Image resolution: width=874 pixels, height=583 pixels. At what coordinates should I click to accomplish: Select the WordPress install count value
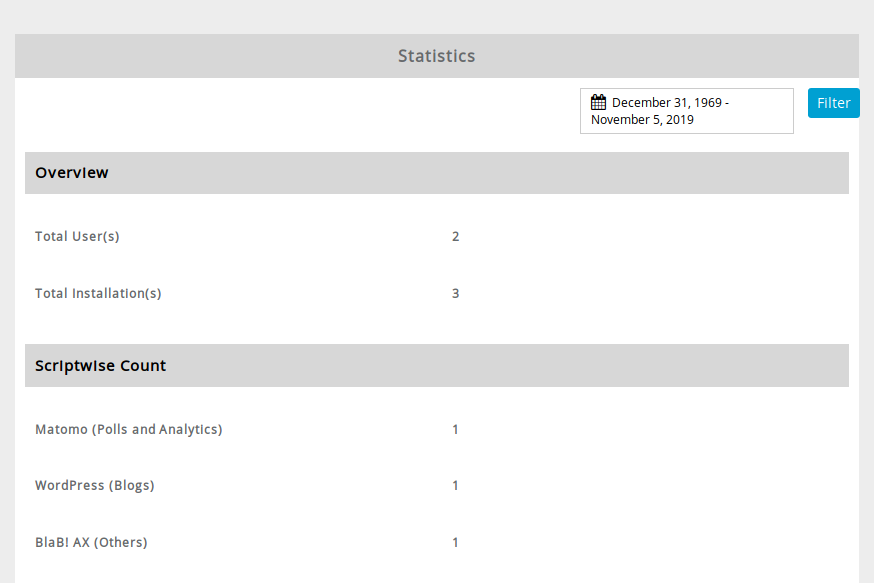point(456,486)
